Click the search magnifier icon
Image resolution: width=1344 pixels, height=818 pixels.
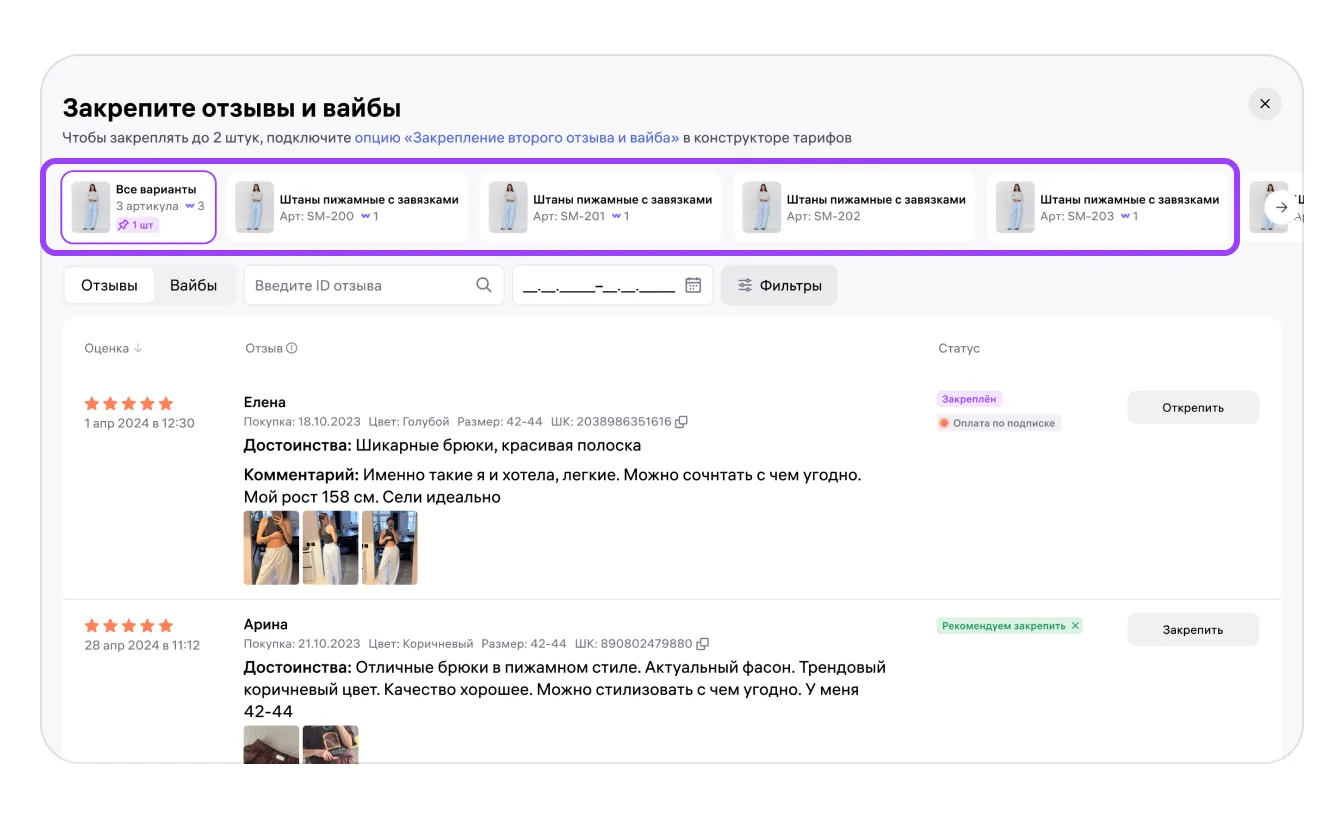(484, 285)
